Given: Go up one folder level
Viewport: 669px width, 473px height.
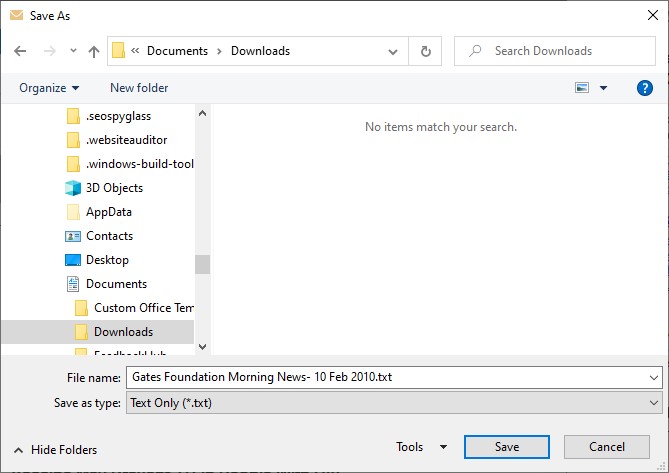Looking at the screenshot, I should [x=94, y=51].
